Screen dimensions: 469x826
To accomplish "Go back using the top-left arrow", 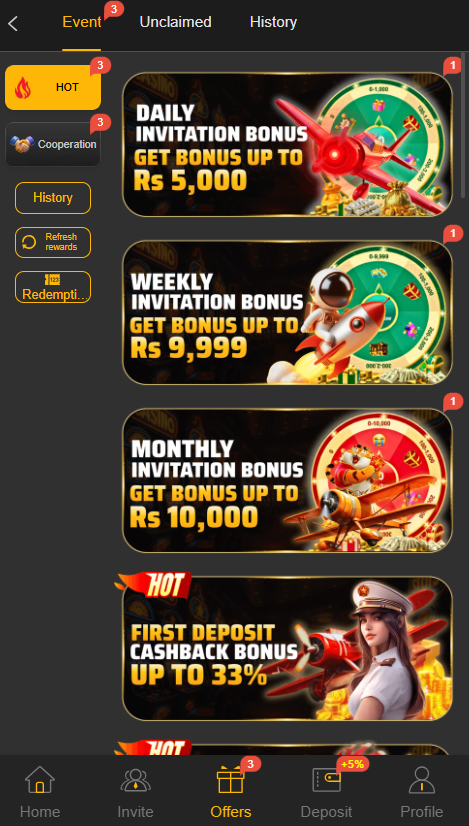I will (x=13, y=23).
